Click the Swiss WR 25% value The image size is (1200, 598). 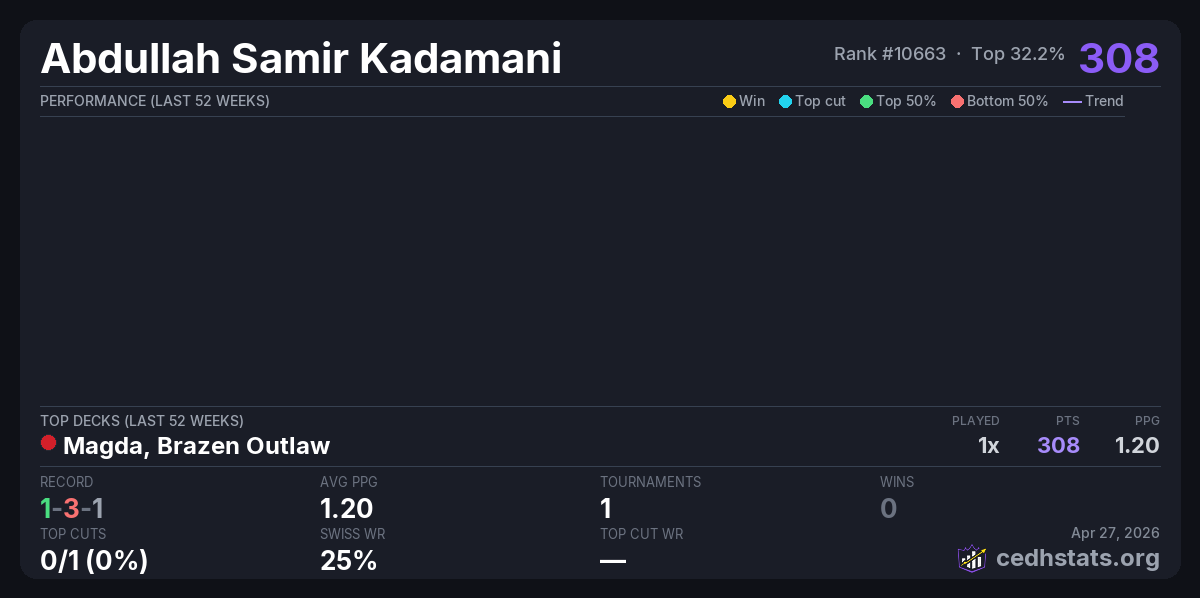pyautogui.click(x=348, y=560)
